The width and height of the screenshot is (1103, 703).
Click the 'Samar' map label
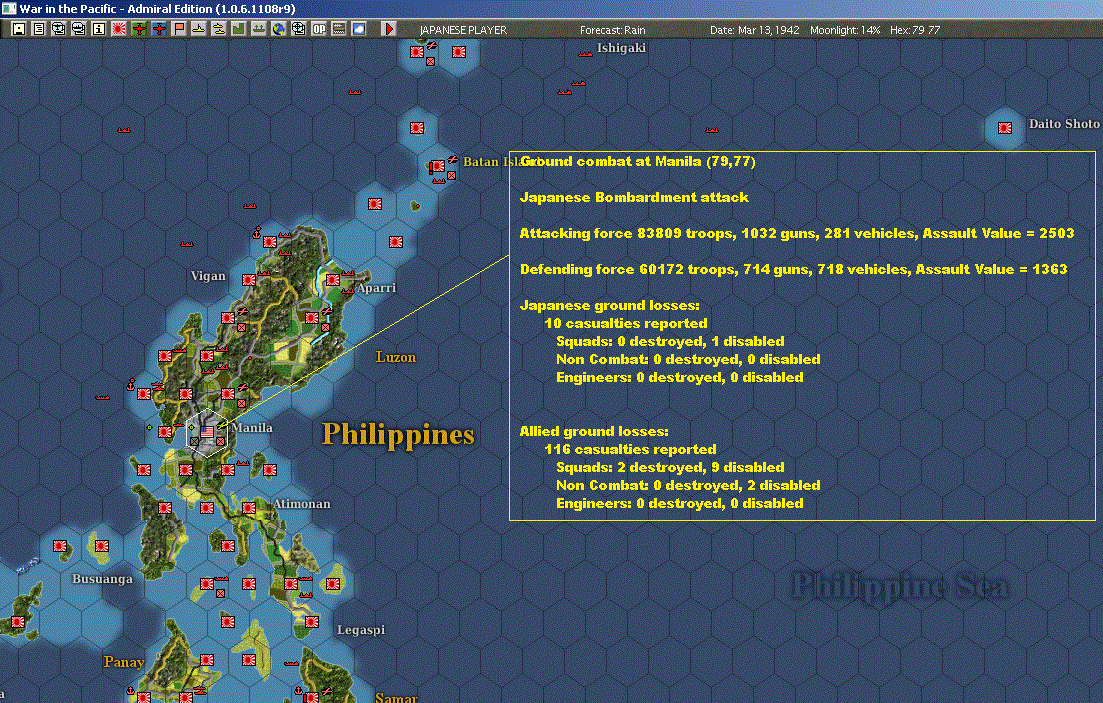click(x=396, y=697)
